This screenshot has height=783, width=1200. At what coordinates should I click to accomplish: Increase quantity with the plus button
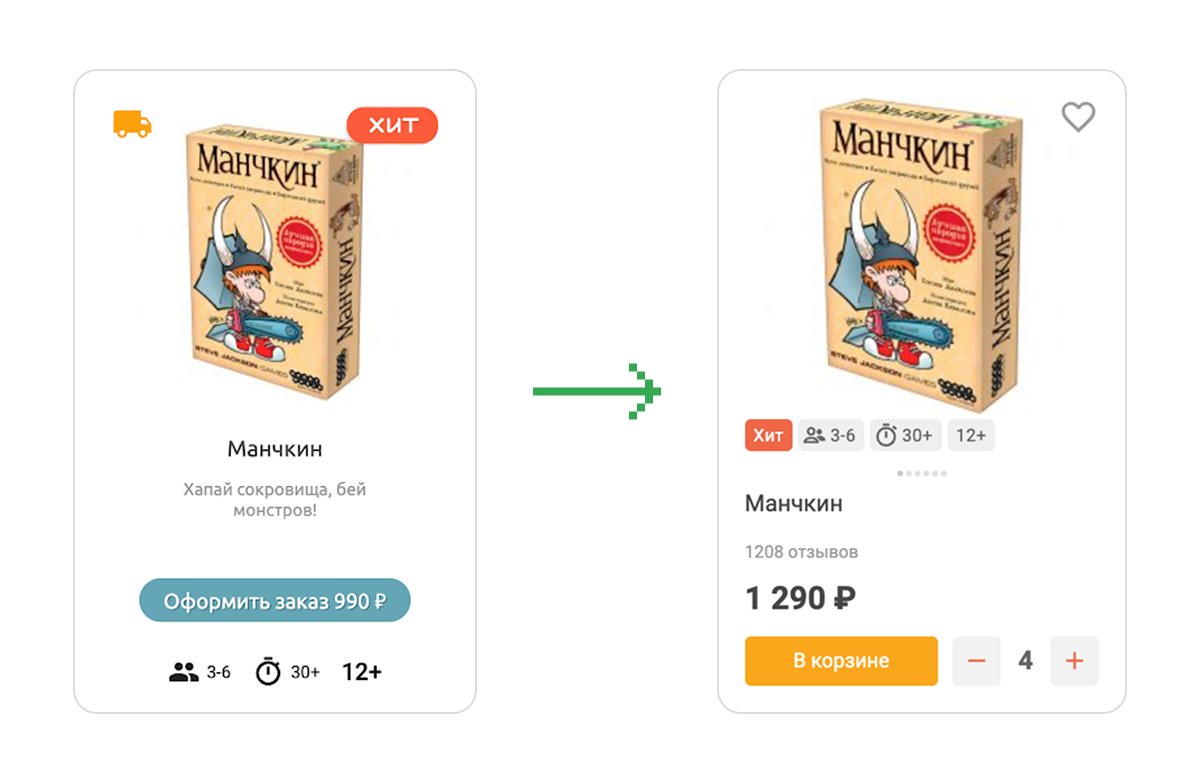click(x=1074, y=661)
